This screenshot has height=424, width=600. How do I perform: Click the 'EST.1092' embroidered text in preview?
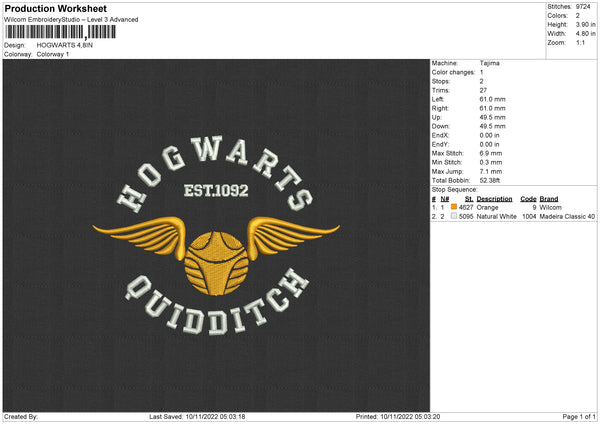[216, 191]
